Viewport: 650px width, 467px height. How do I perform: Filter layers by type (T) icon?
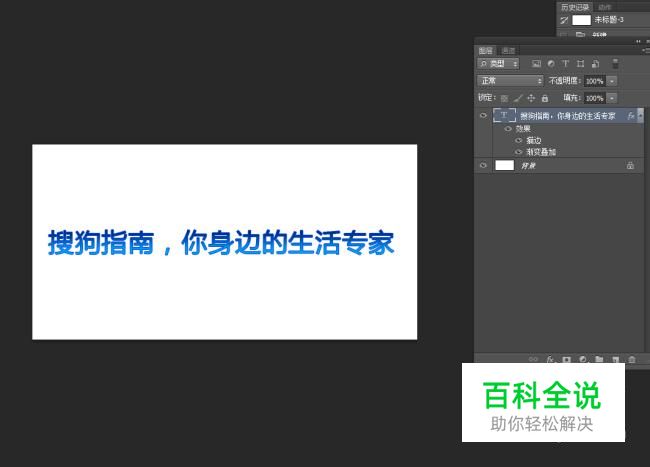point(565,64)
